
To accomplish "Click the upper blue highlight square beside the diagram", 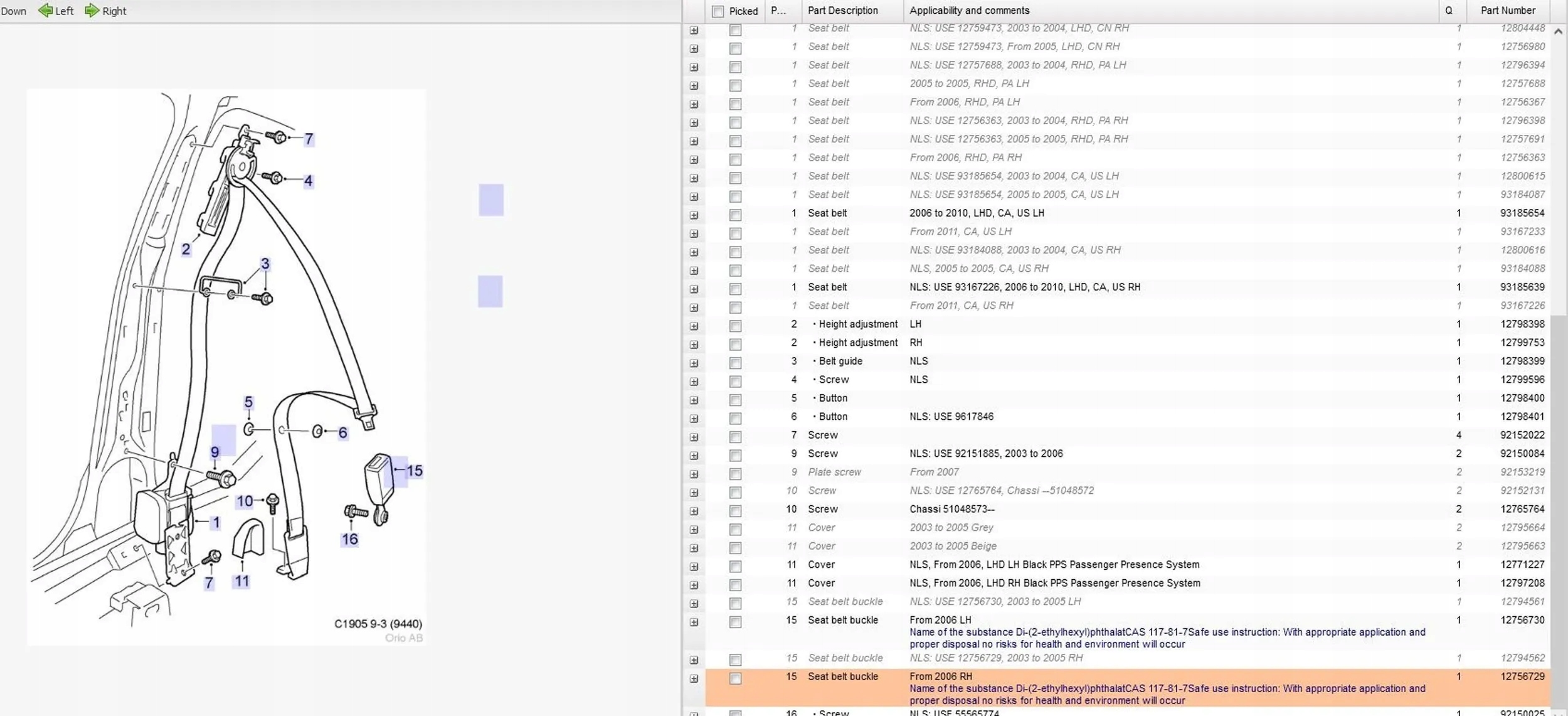I will 491,200.
